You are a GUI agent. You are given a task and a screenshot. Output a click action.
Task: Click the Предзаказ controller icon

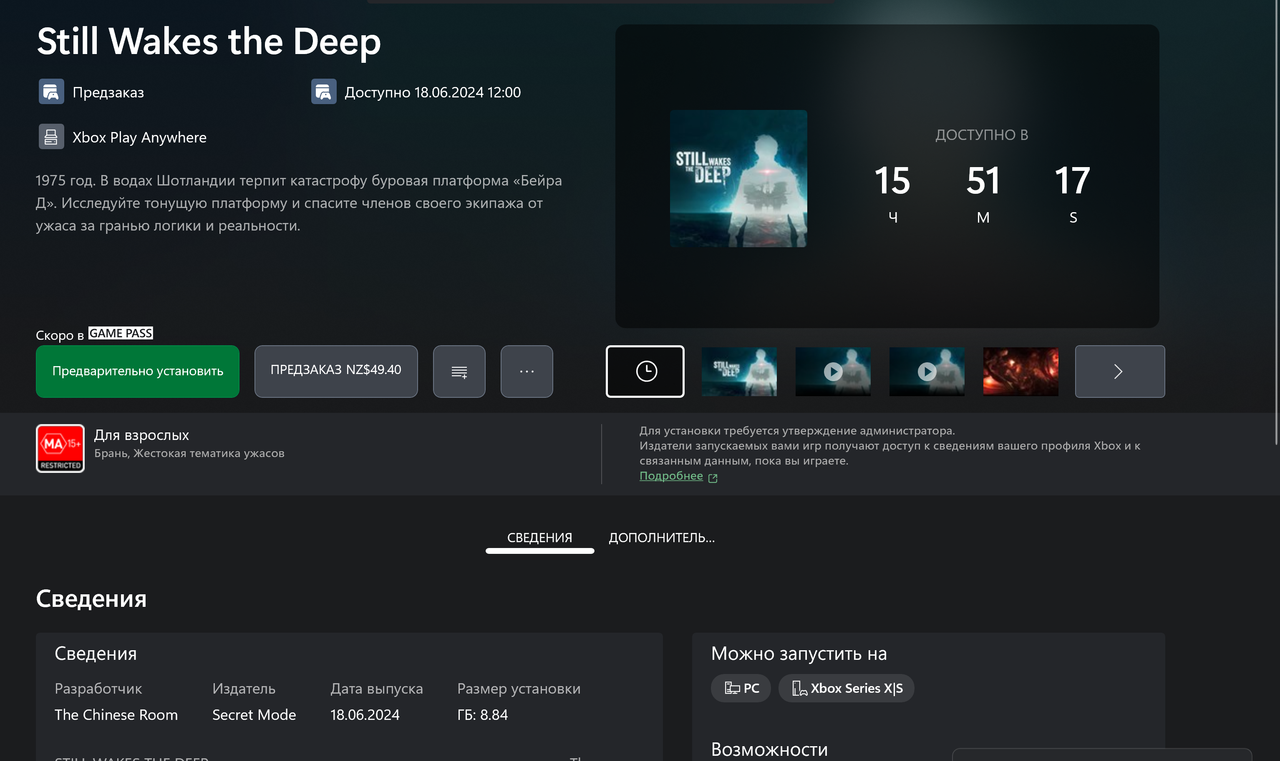[x=51, y=92]
